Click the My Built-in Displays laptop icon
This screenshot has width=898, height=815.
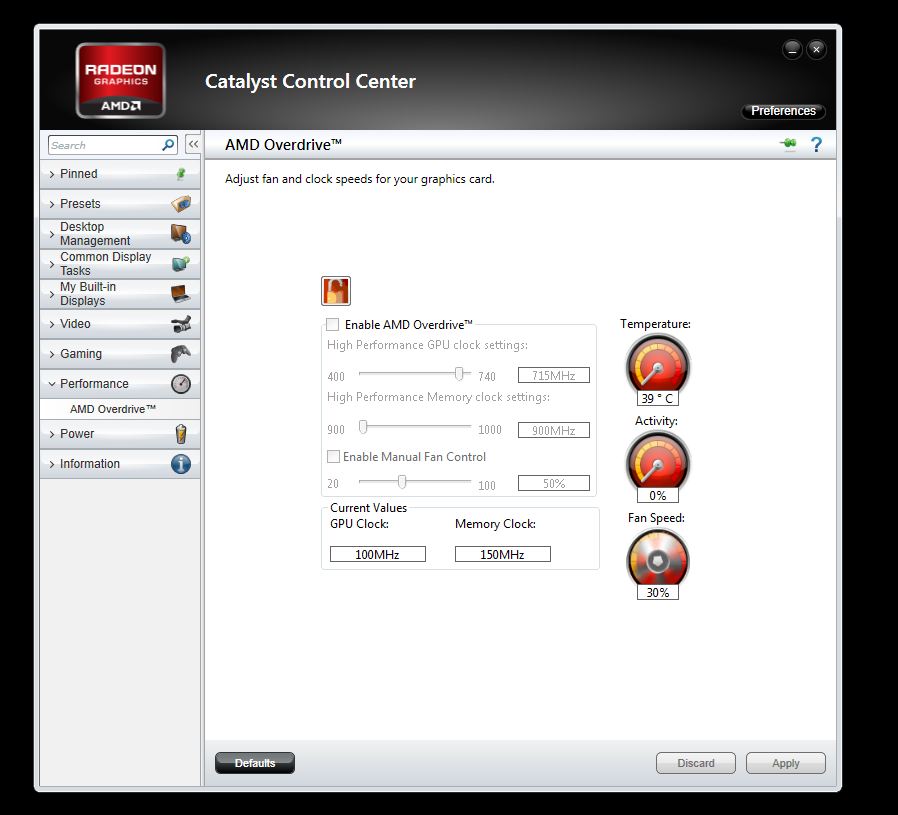point(181,294)
